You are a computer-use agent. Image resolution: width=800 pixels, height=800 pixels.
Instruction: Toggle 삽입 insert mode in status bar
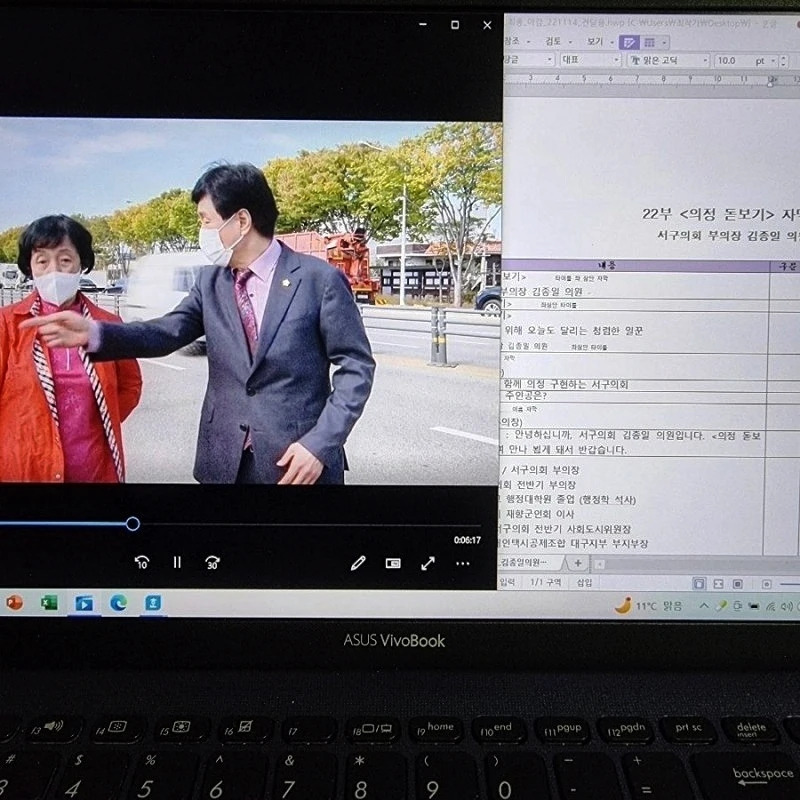(x=584, y=583)
